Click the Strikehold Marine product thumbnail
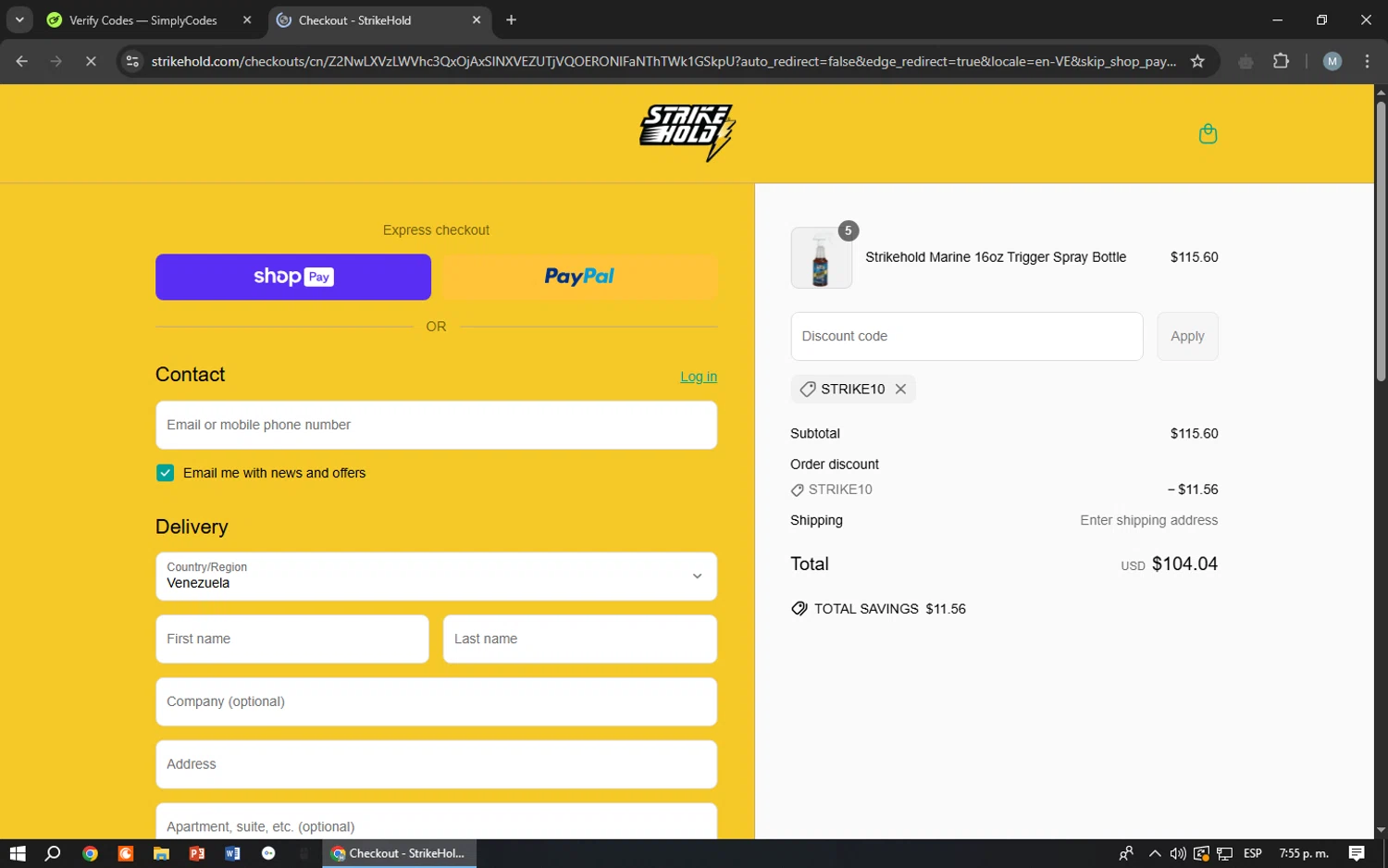 (x=821, y=258)
